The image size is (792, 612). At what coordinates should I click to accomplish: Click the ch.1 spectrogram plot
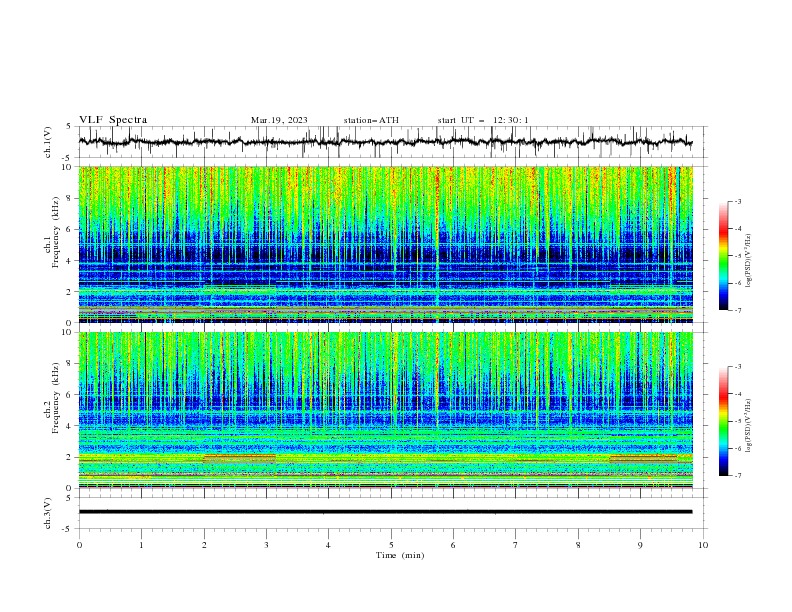tap(385, 244)
